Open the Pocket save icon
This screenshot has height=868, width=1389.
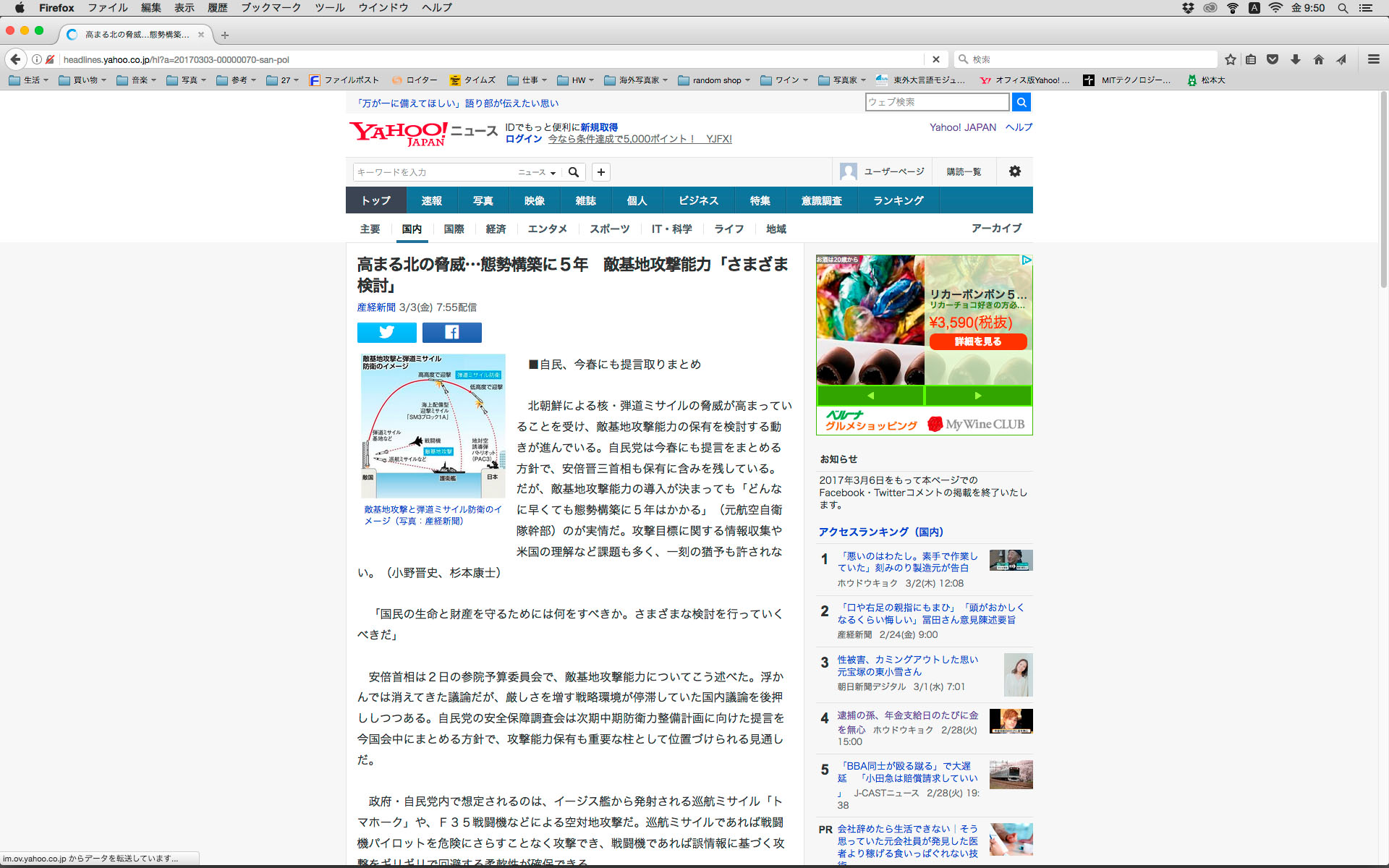pyautogui.click(x=1273, y=59)
